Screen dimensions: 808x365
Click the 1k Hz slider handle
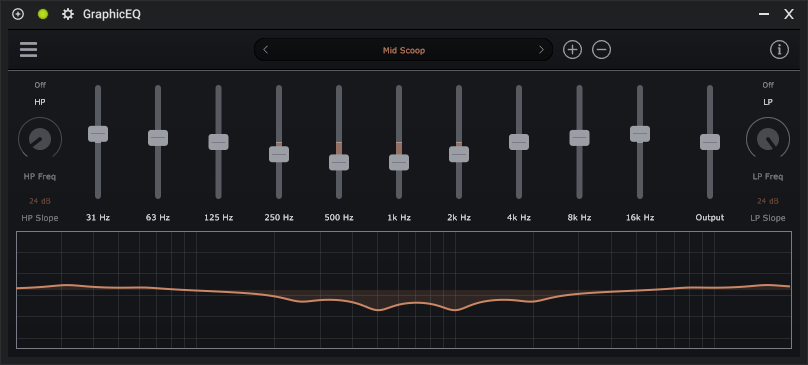399,162
